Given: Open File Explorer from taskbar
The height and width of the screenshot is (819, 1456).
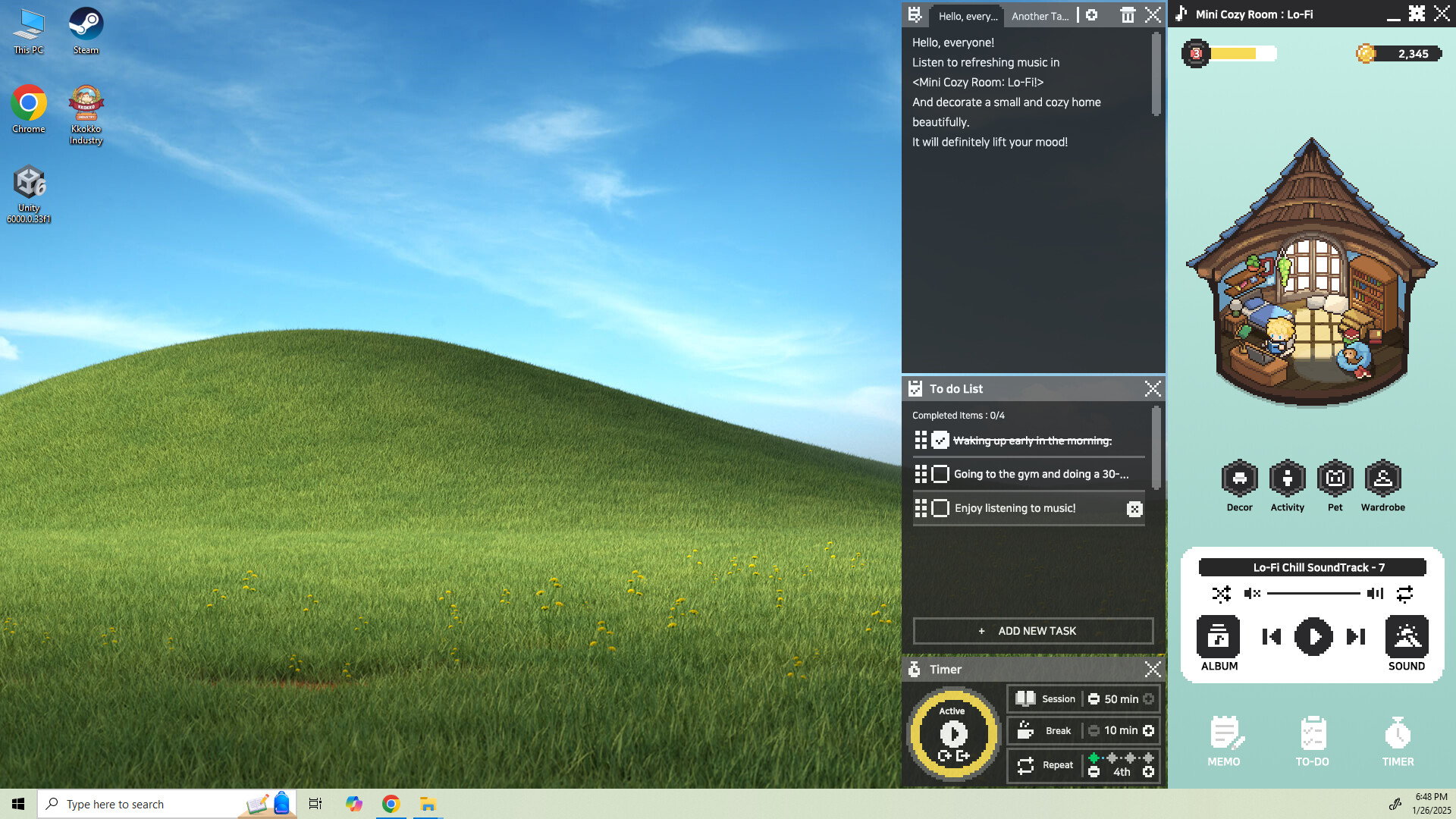Looking at the screenshot, I should click(428, 804).
